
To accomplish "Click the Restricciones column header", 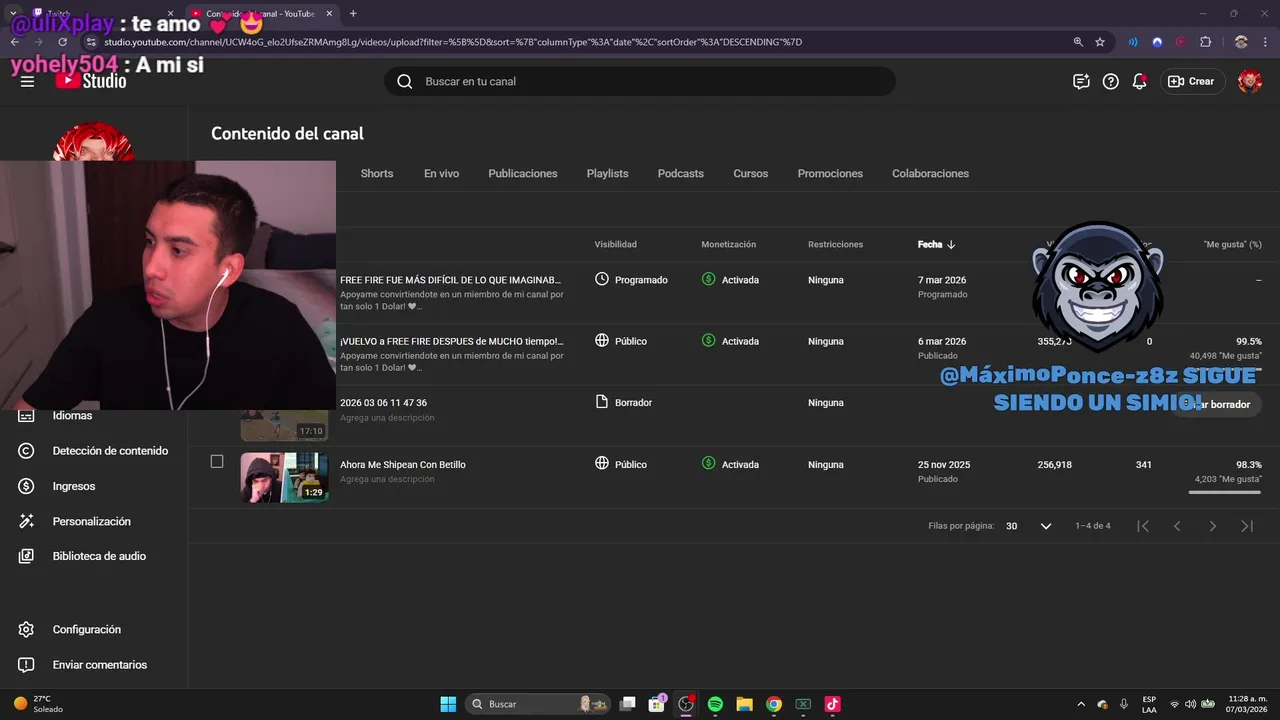I will coord(835,244).
